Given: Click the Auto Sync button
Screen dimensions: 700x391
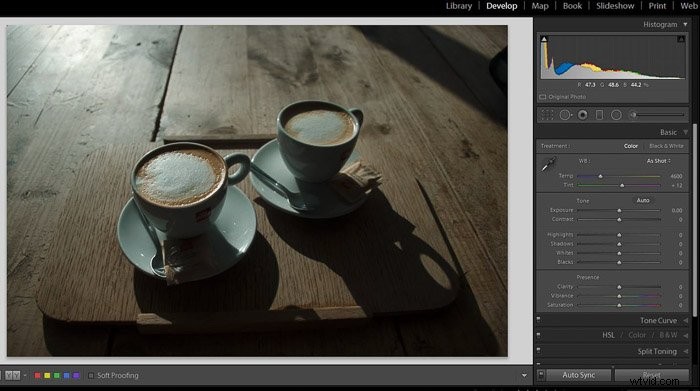Looking at the screenshot, I should tap(579, 375).
